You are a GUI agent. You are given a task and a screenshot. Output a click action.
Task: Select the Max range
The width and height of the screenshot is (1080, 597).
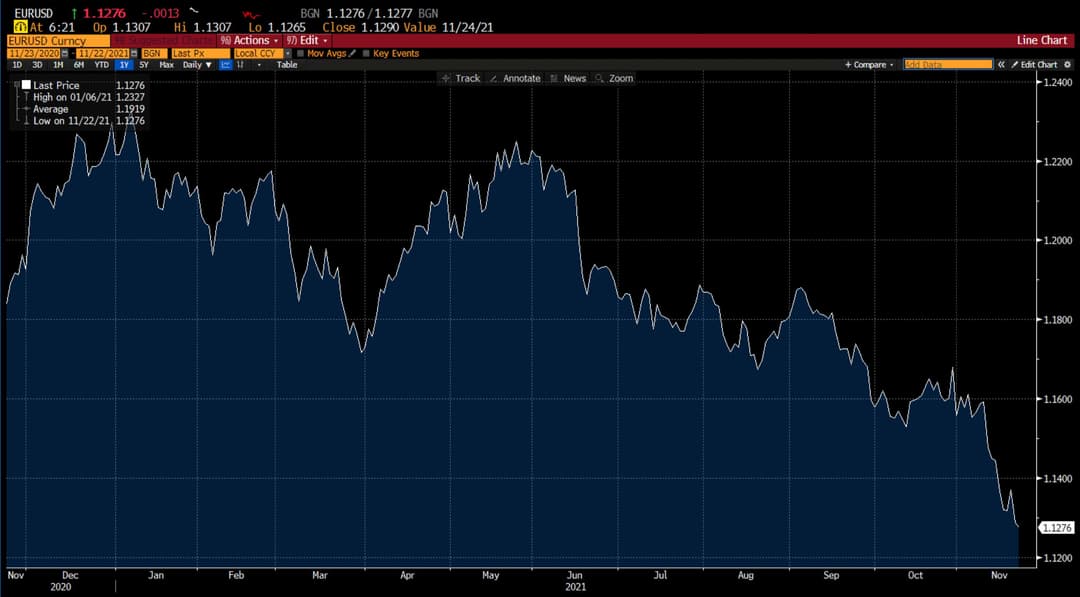tap(167, 65)
